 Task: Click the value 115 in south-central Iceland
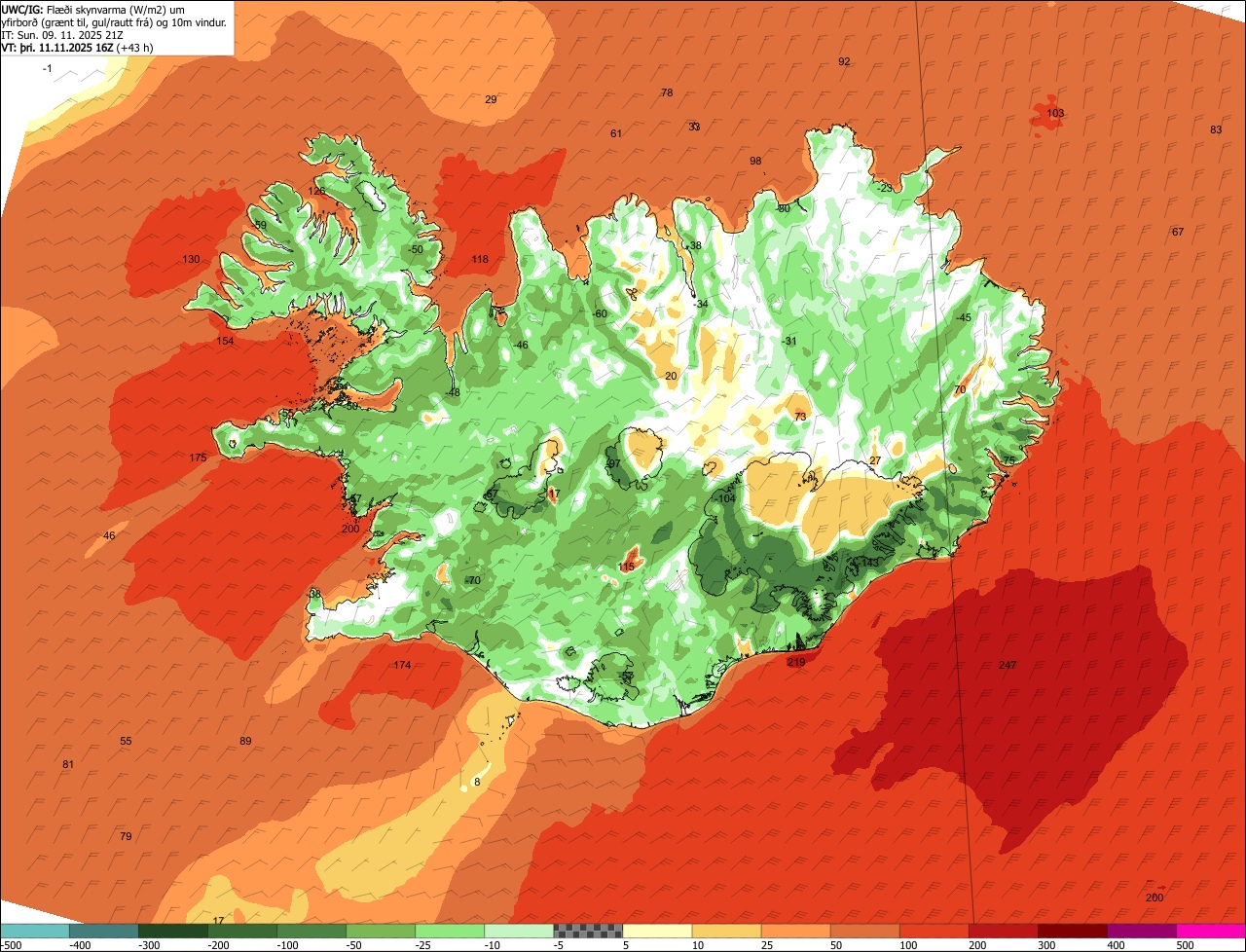coord(627,567)
